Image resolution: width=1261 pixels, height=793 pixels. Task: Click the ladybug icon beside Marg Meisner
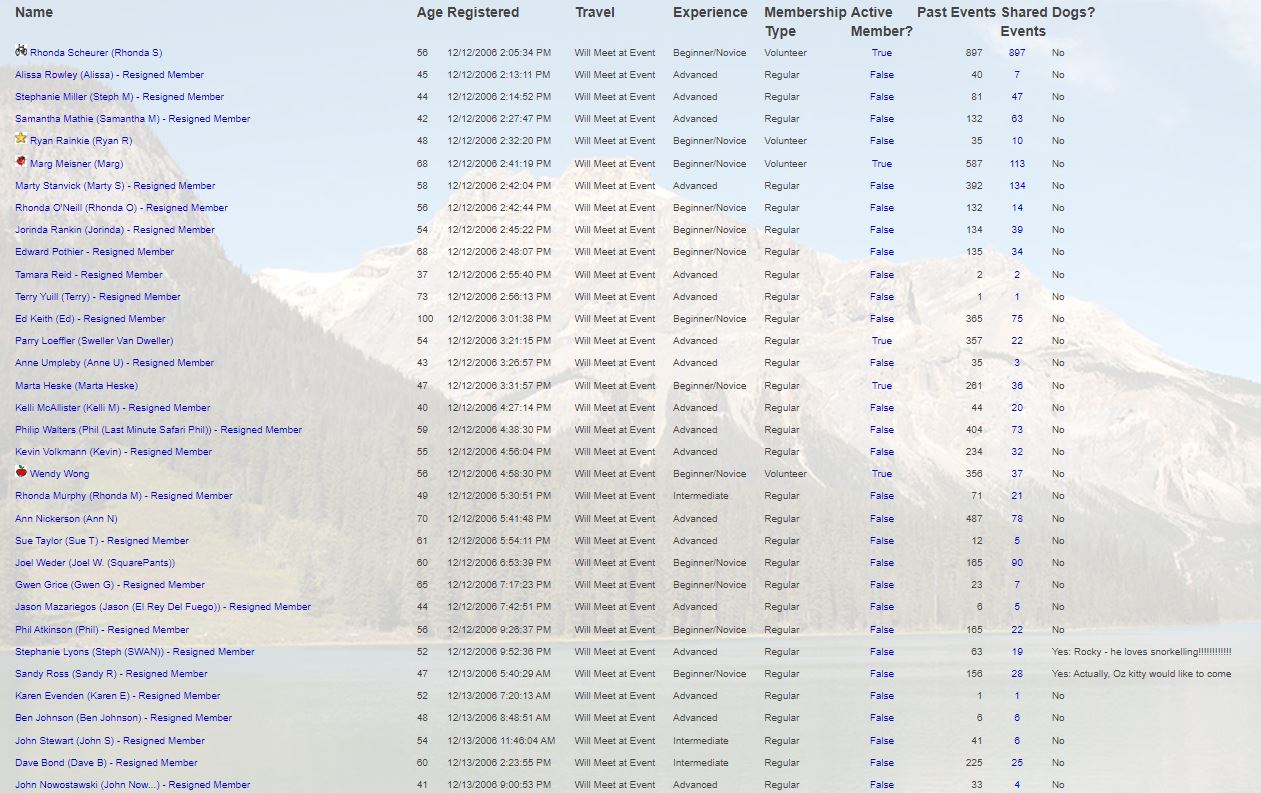coord(21,161)
